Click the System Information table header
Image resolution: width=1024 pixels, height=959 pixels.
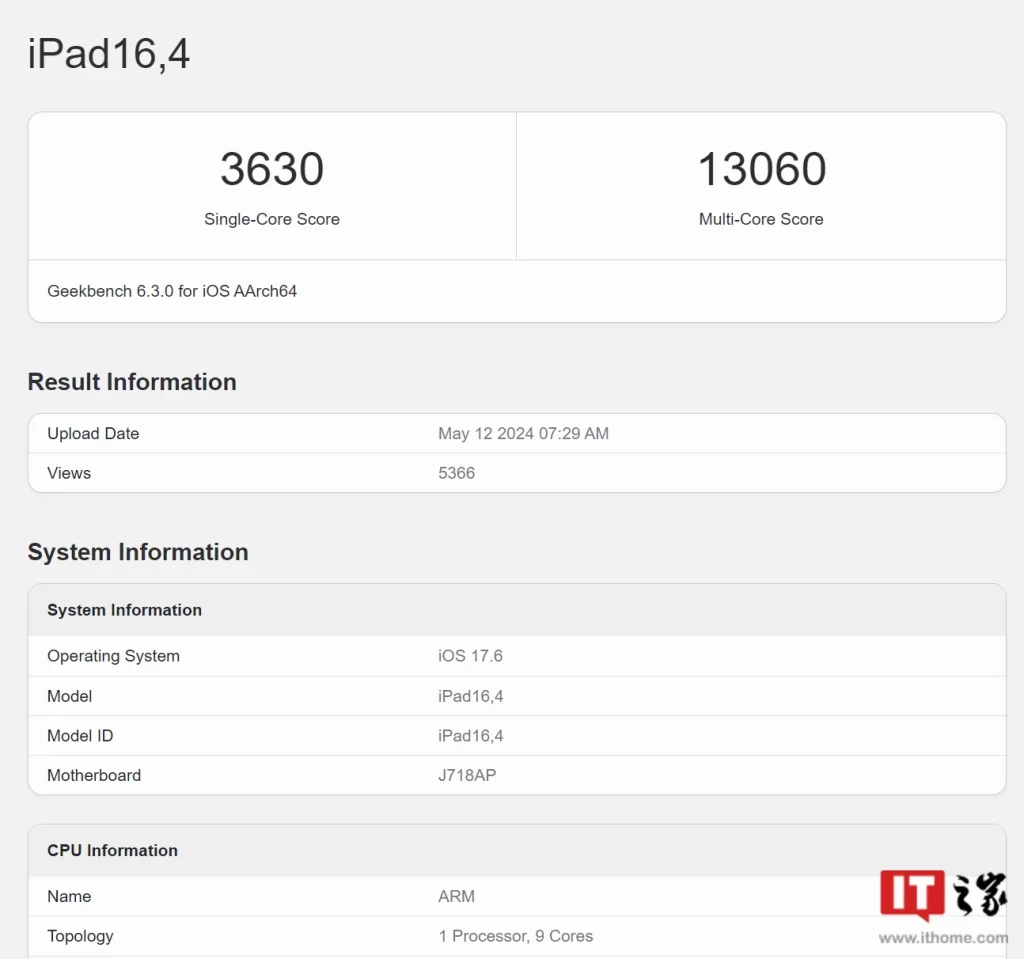click(x=124, y=610)
